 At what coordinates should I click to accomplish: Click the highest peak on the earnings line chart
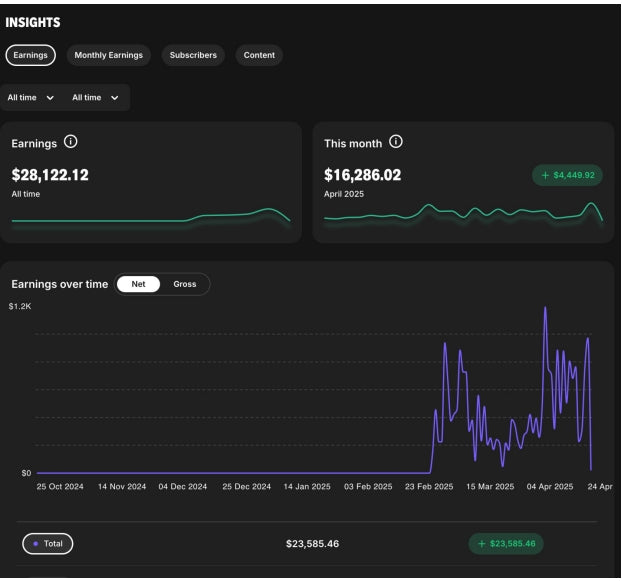[545, 309]
